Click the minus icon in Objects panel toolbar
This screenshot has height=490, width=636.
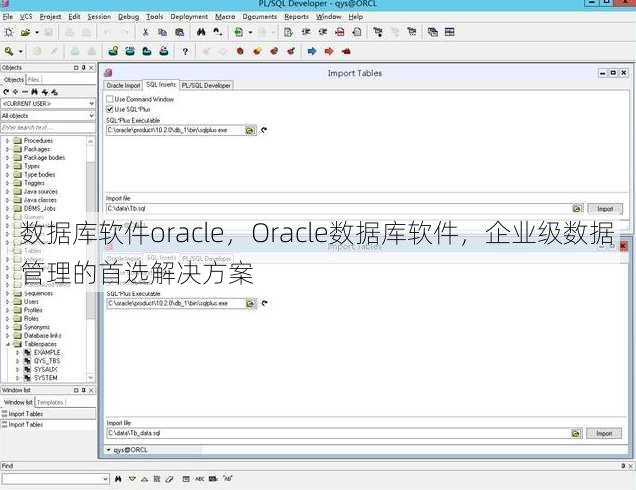[25, 92]
